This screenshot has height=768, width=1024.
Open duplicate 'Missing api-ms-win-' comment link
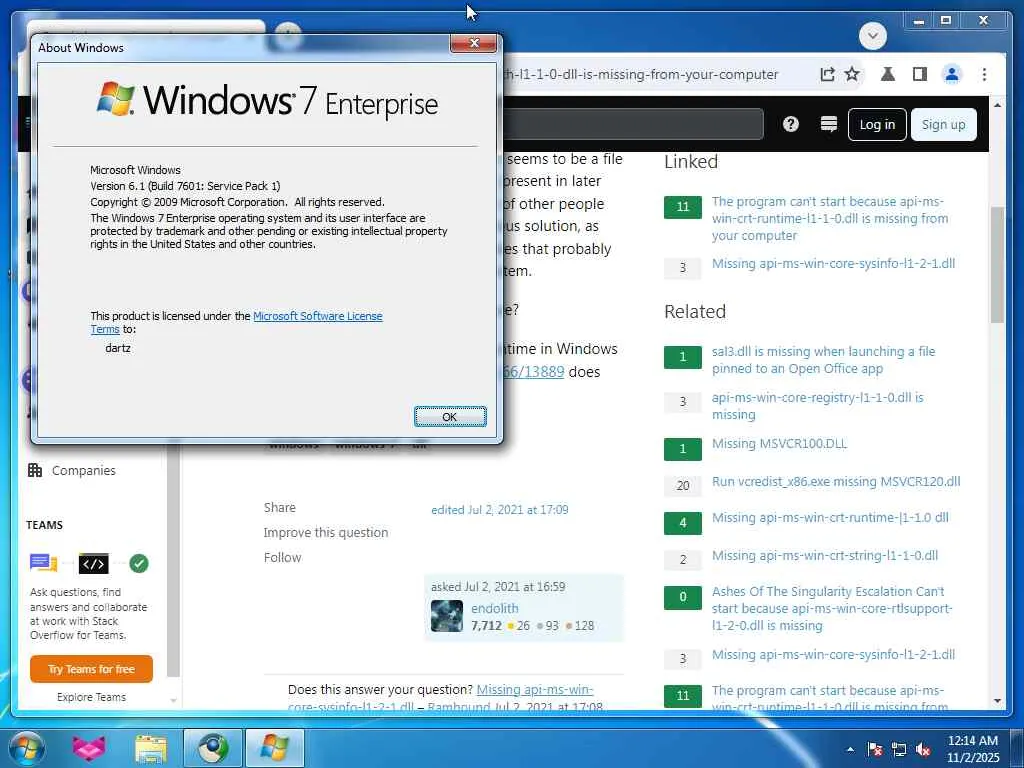click(535, 689)
